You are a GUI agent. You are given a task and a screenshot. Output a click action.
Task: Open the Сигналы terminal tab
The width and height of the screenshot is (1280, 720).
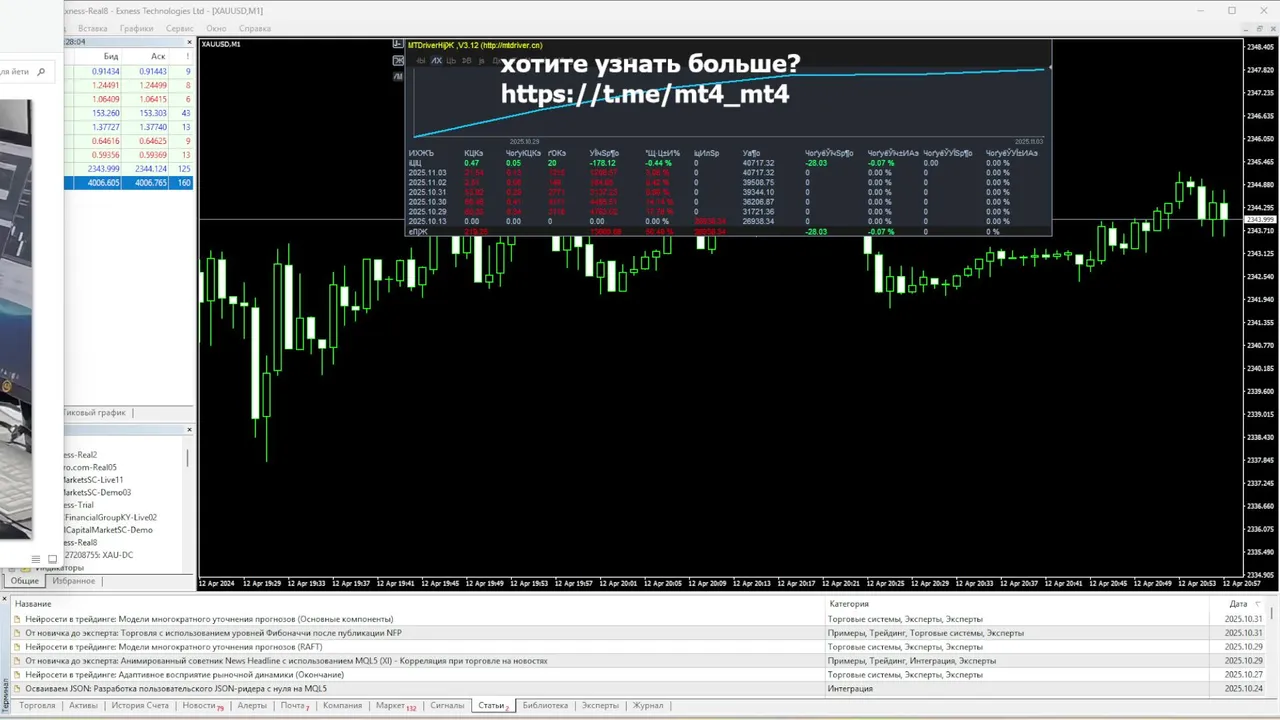(447, 706)
